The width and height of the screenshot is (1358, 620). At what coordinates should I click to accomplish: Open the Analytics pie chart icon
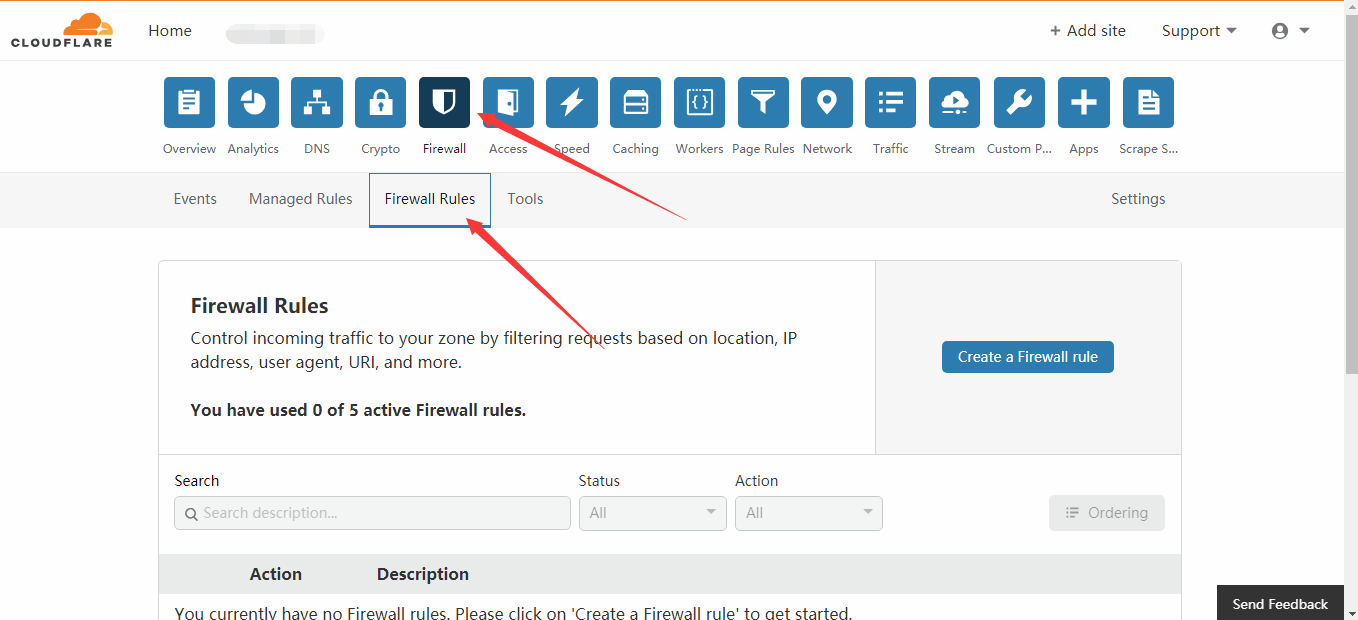[253, 103]
